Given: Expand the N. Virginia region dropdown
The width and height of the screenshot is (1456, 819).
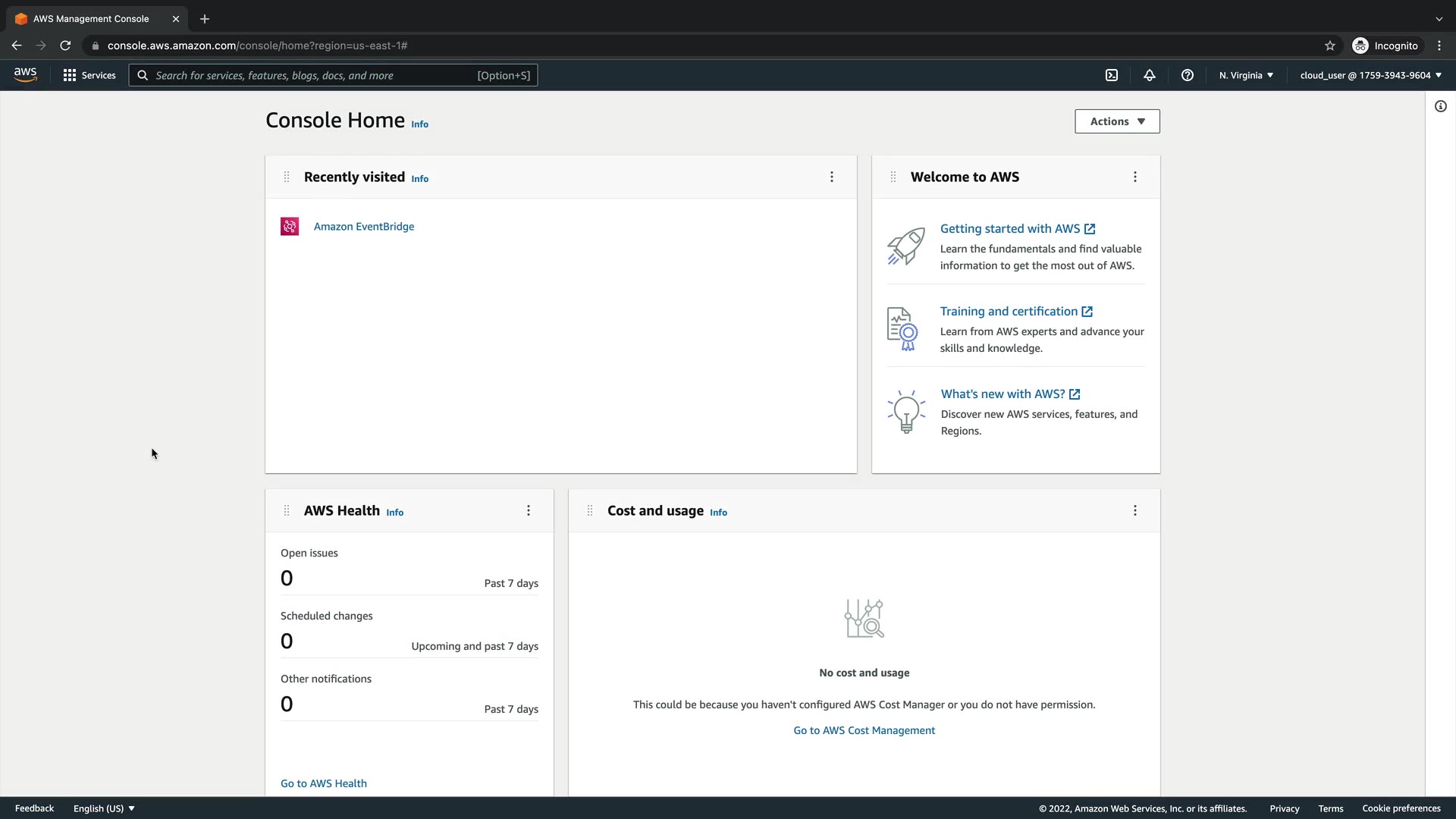Looking at the screenshot, I should [x=1246, y=75].
